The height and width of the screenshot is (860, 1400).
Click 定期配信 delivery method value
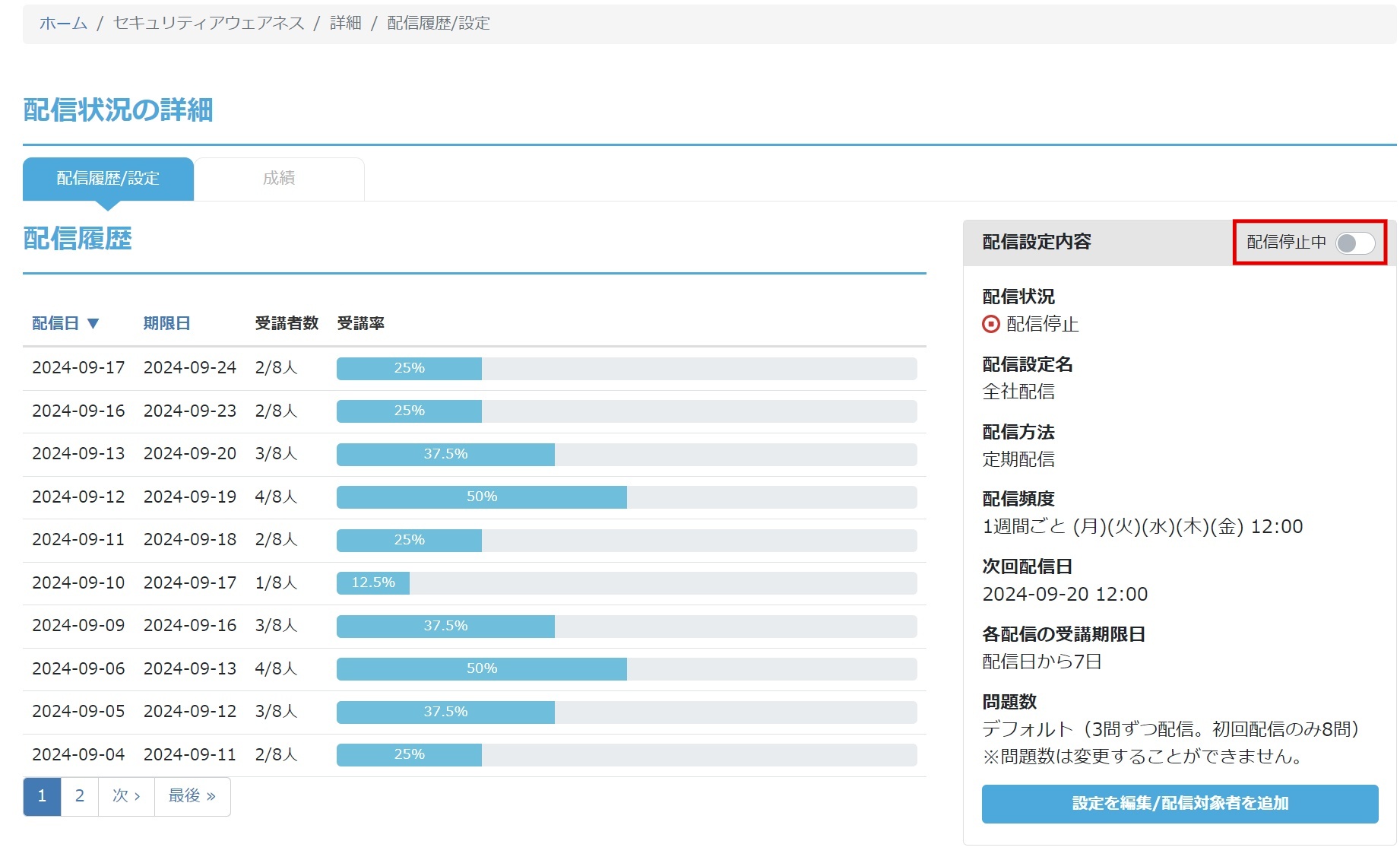[x=1018, y=460]
